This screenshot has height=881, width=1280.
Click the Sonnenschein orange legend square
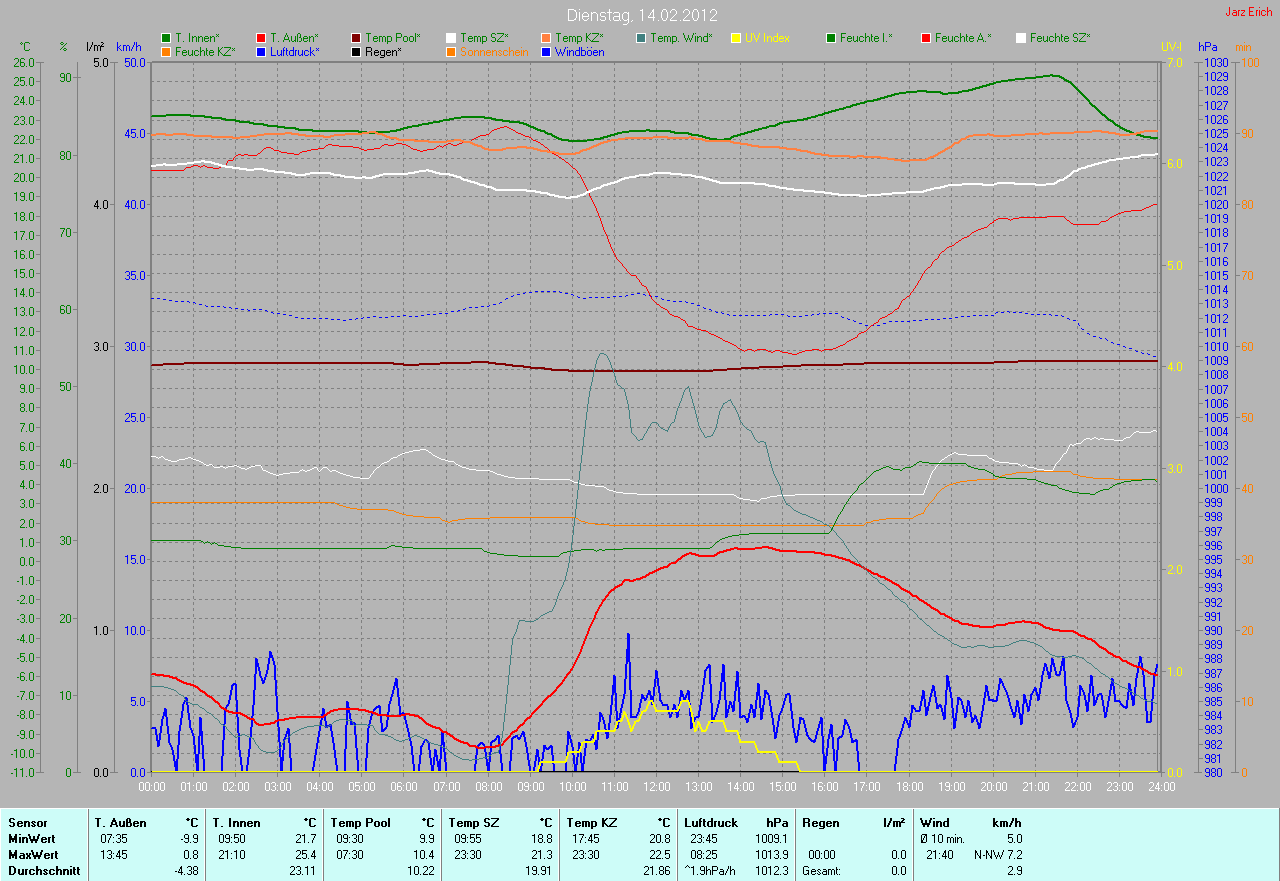pos(451,52)
